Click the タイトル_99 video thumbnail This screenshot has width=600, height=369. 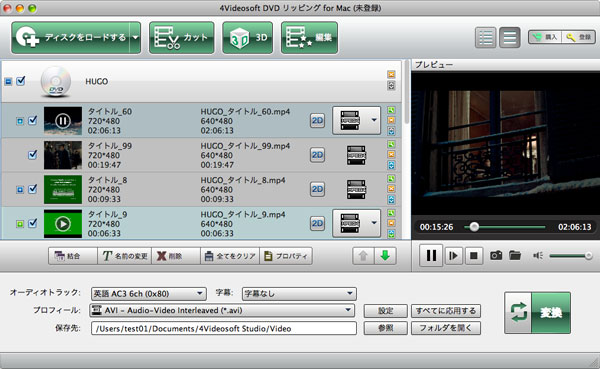pyautogui.click(x=63, y=155)
